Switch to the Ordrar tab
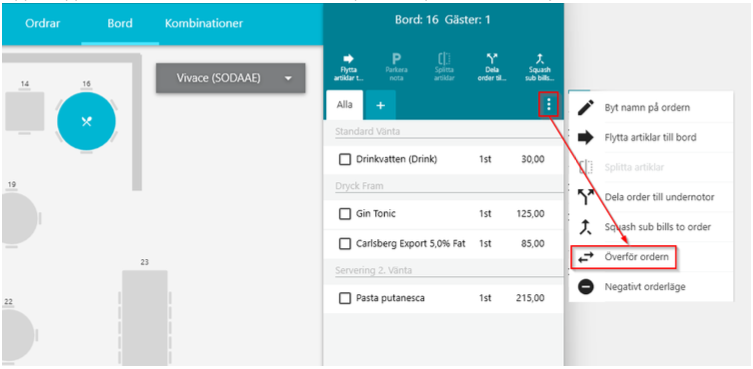753x369 pixels. (x=43, y=23)
